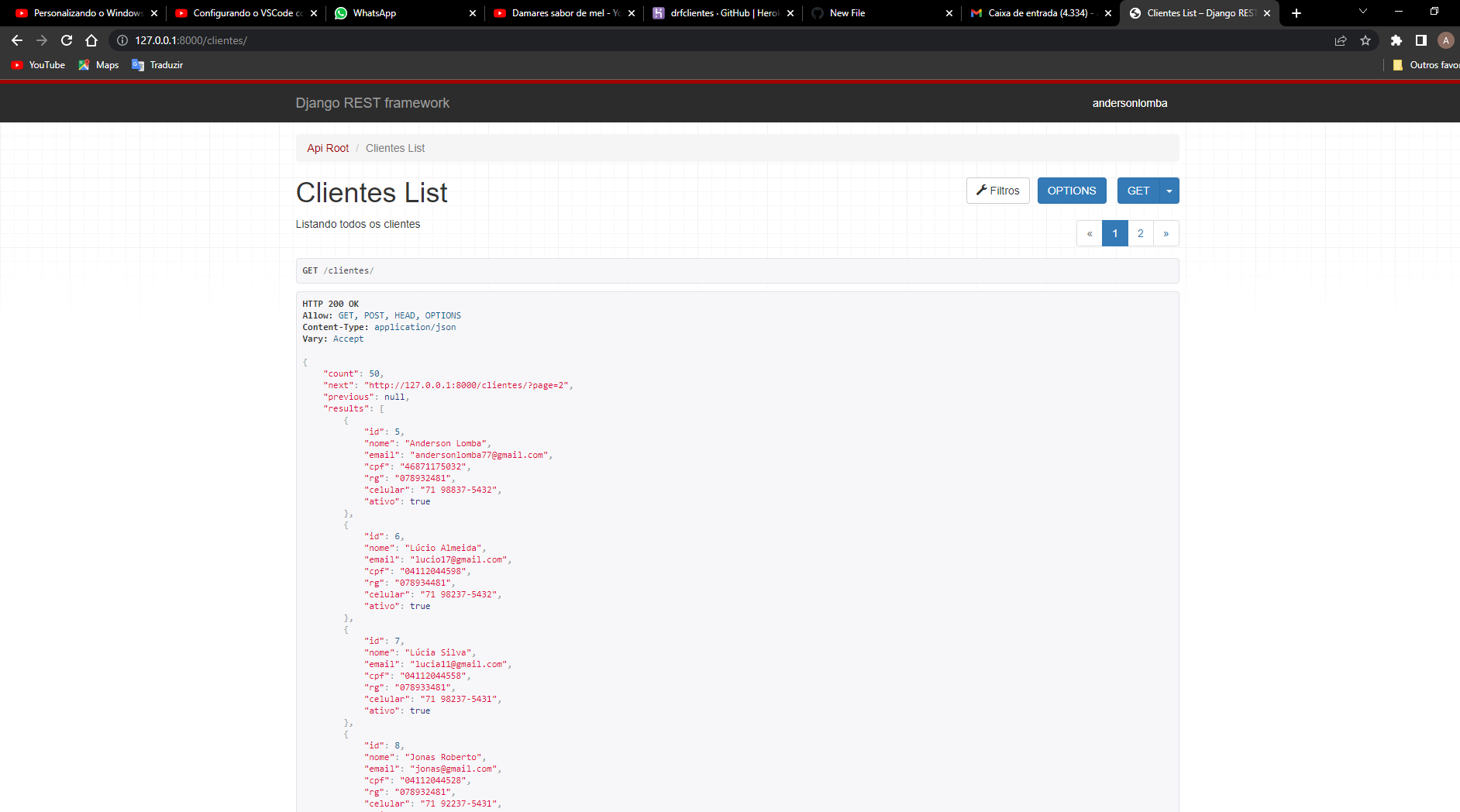View site information for 127.0.0.1

(122, 40)
